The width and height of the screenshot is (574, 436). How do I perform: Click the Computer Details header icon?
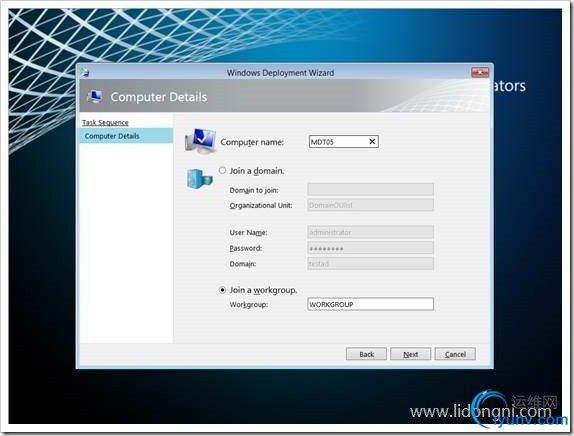(95, 97)
